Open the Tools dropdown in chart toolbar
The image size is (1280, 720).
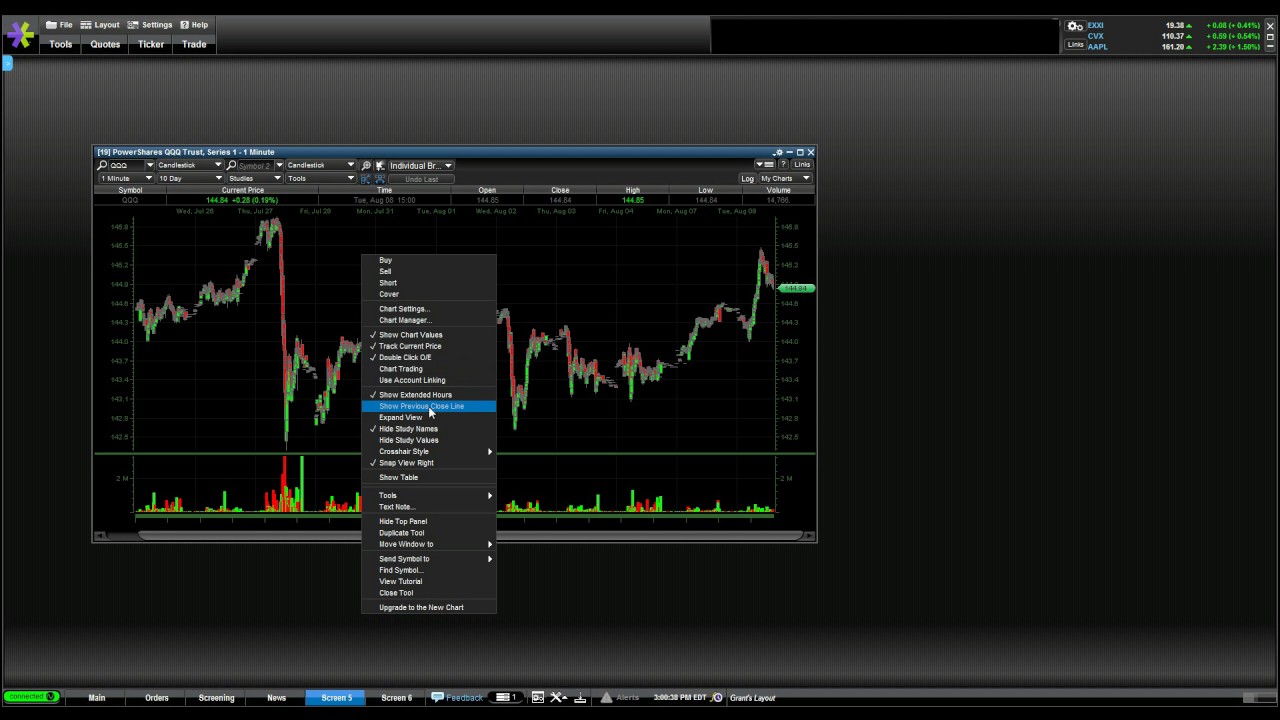click(320, 178)
